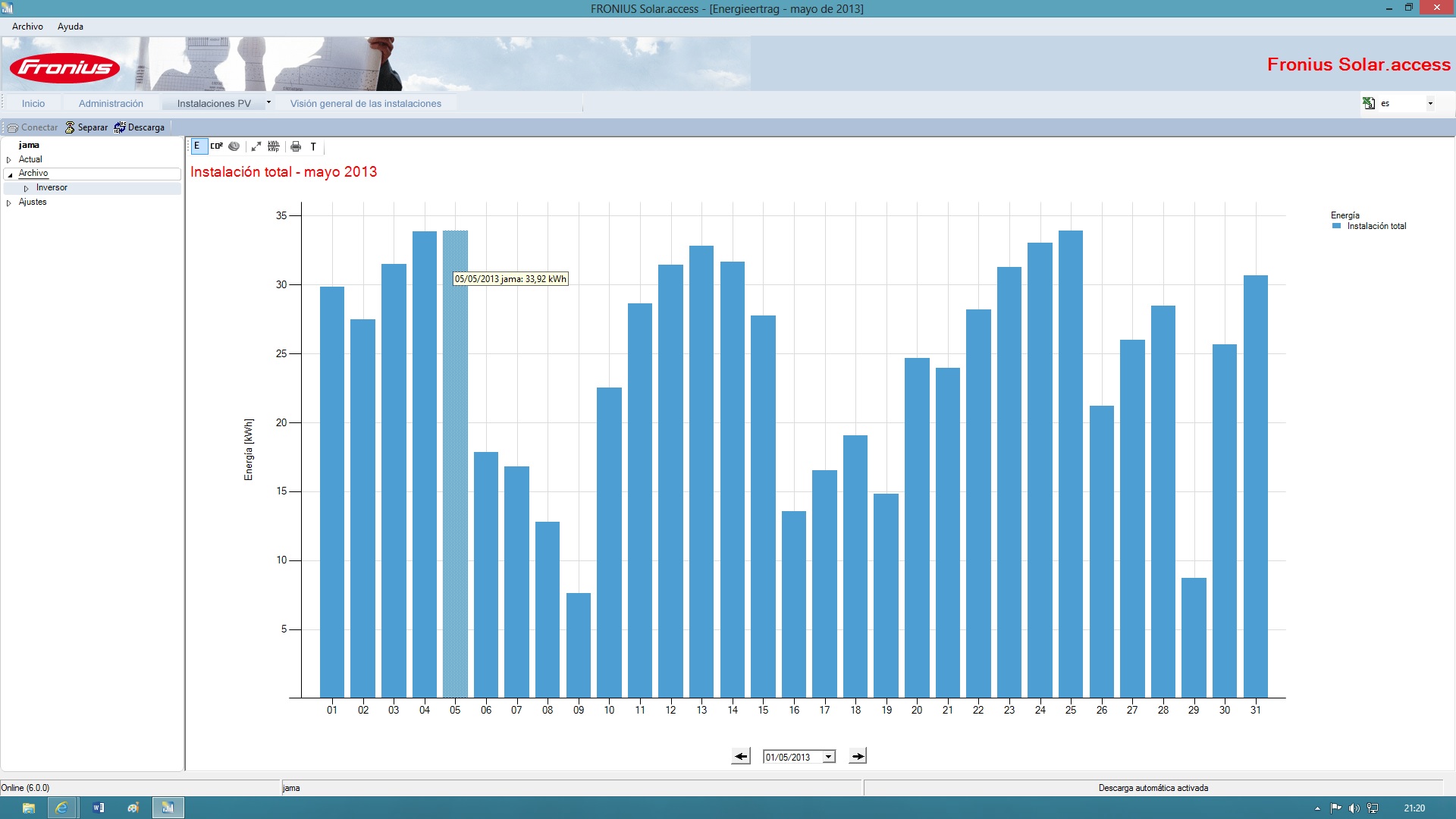Toggle chart scaling with the arrows icon

click(x=256, y=146)
